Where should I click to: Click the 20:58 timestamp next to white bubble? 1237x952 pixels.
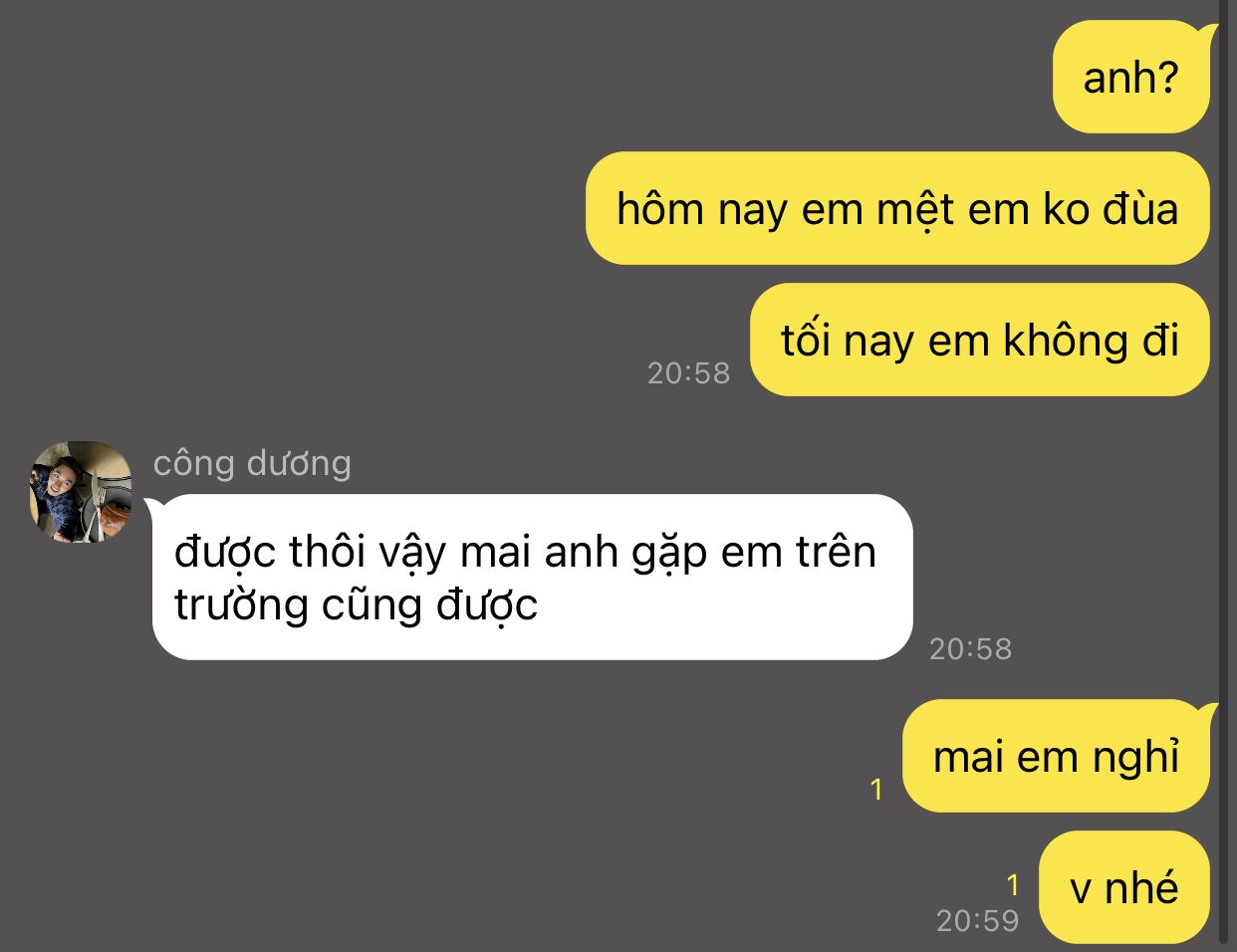[970, 649]
